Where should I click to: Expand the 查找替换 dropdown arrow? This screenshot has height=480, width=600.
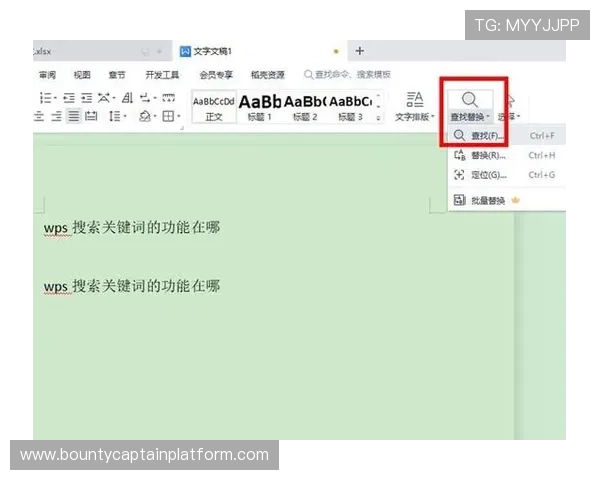click(488, 116)
